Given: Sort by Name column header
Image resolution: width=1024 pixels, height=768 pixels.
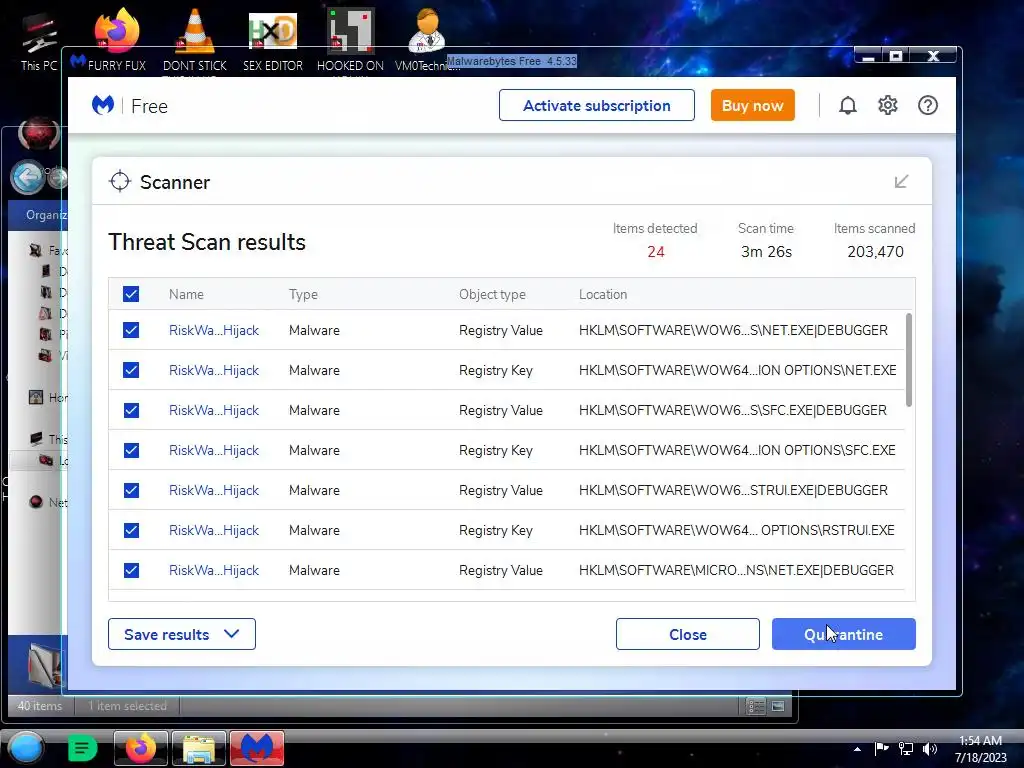Looking at the screenshot, I should [x=186, y=295].
